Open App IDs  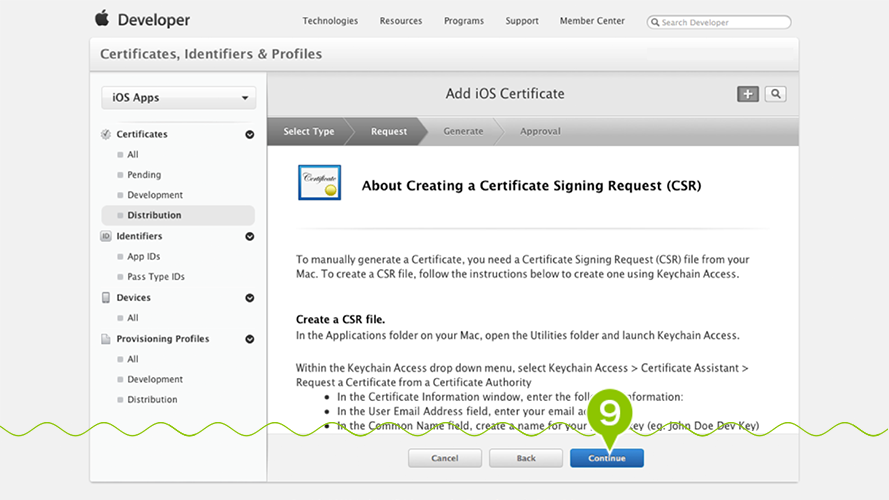(x=143, y=257)
